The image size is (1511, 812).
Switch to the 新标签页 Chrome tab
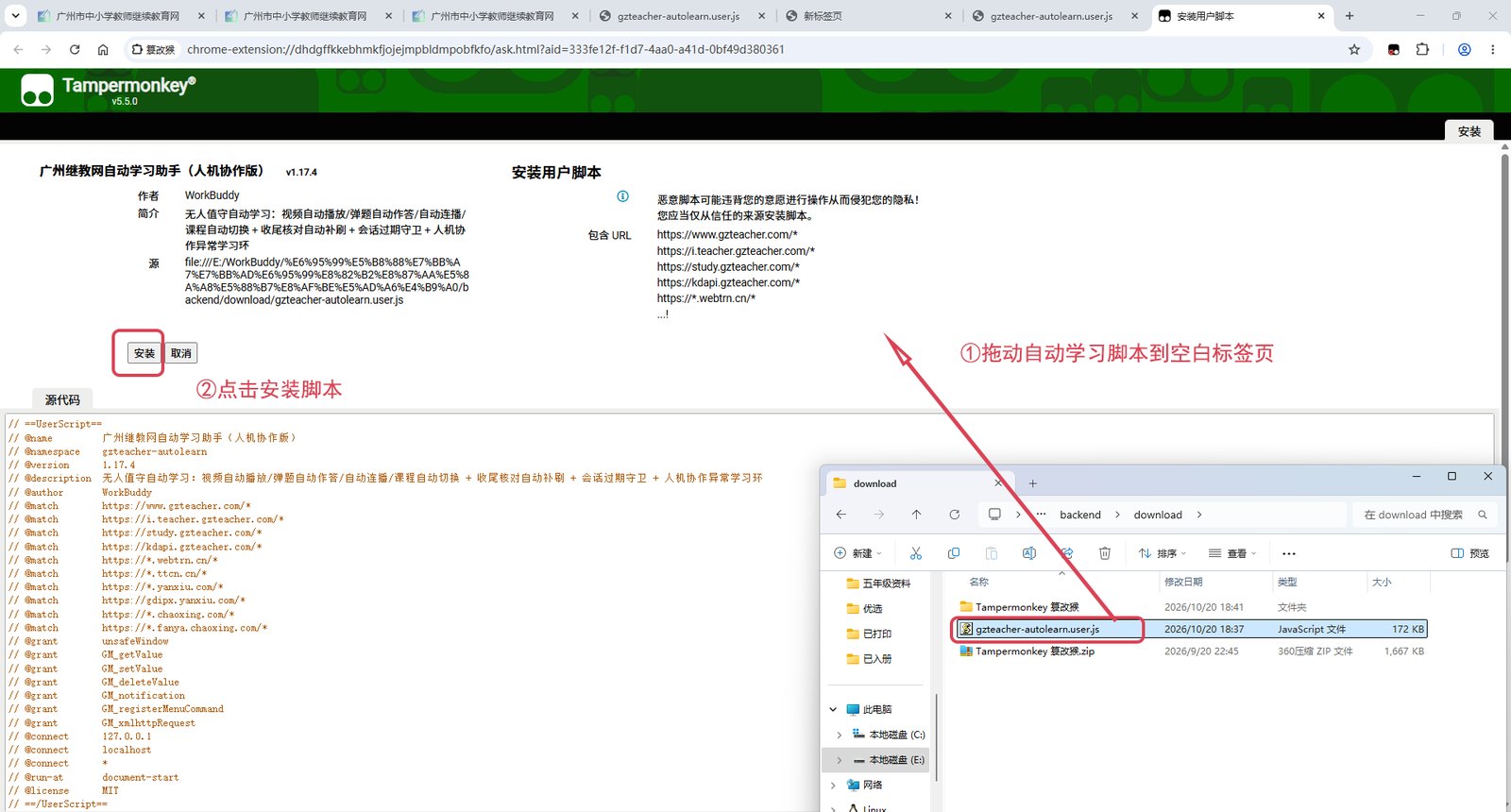[870, 16]
